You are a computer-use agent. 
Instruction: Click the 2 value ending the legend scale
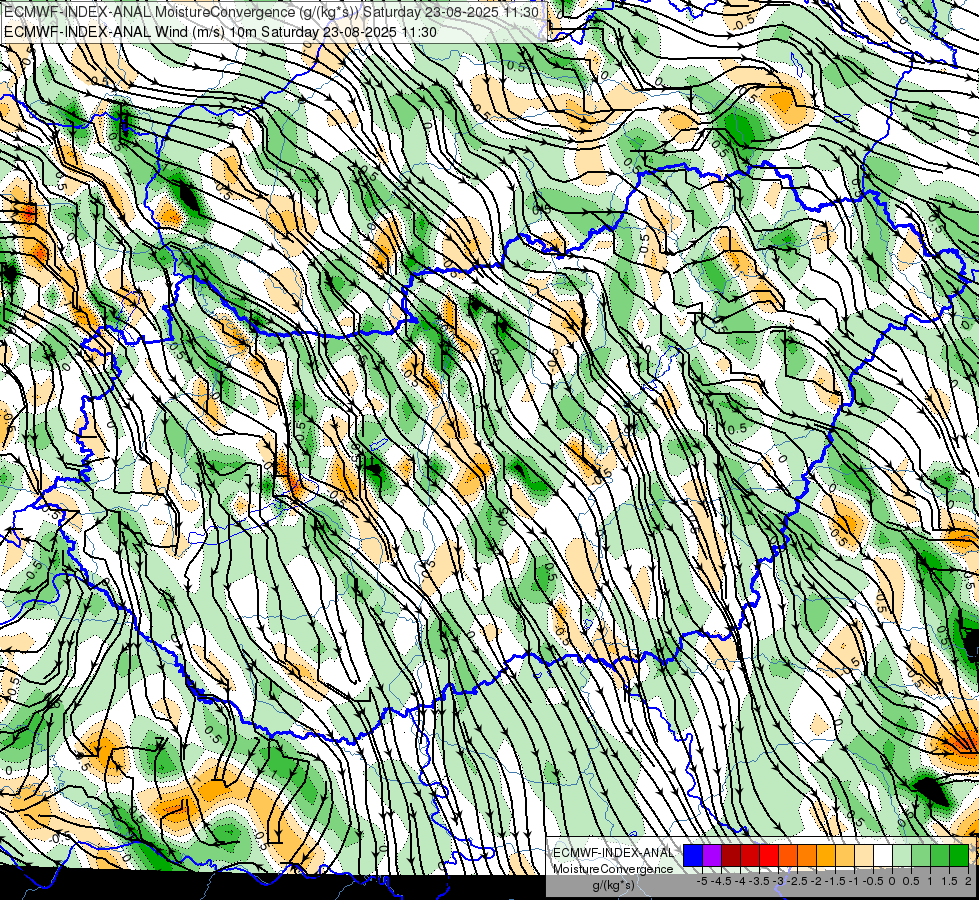(968, 881)
